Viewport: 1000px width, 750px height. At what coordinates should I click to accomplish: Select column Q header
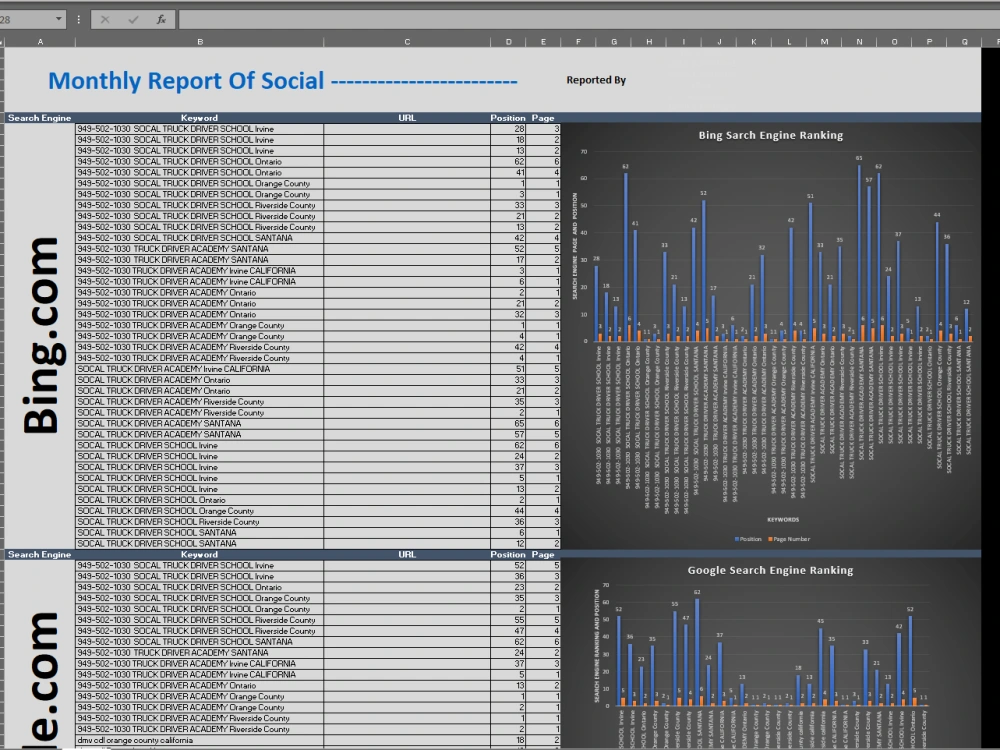click(964, 41)
